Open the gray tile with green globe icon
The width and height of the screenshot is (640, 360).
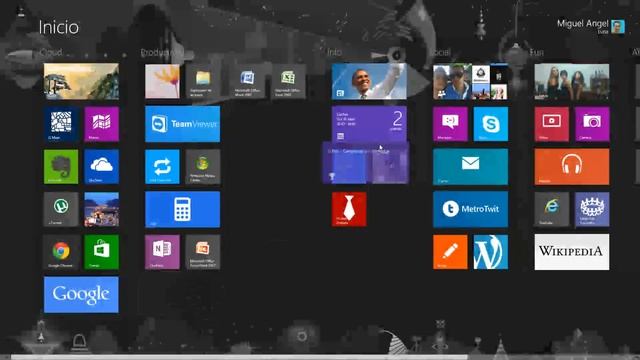203,167
